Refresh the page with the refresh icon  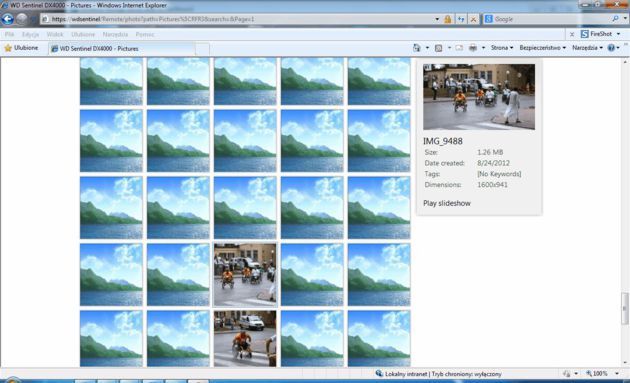pos(461,19)
